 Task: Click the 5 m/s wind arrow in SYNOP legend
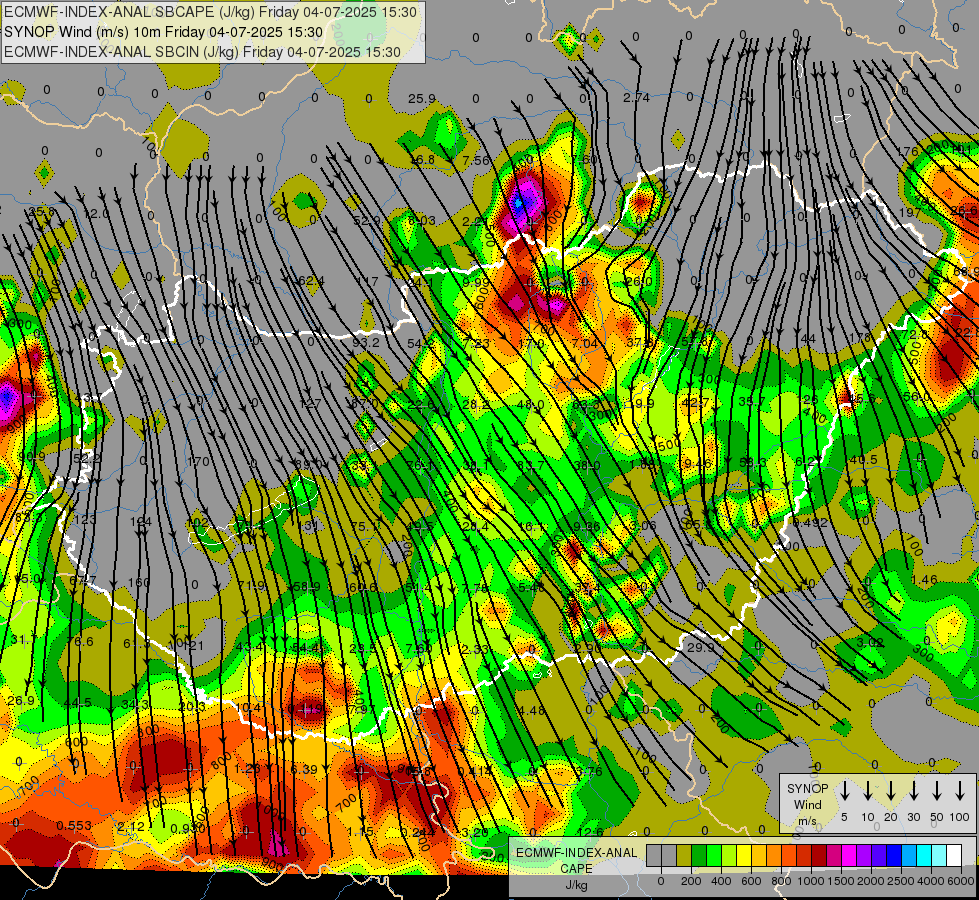[x=844, y=790]
